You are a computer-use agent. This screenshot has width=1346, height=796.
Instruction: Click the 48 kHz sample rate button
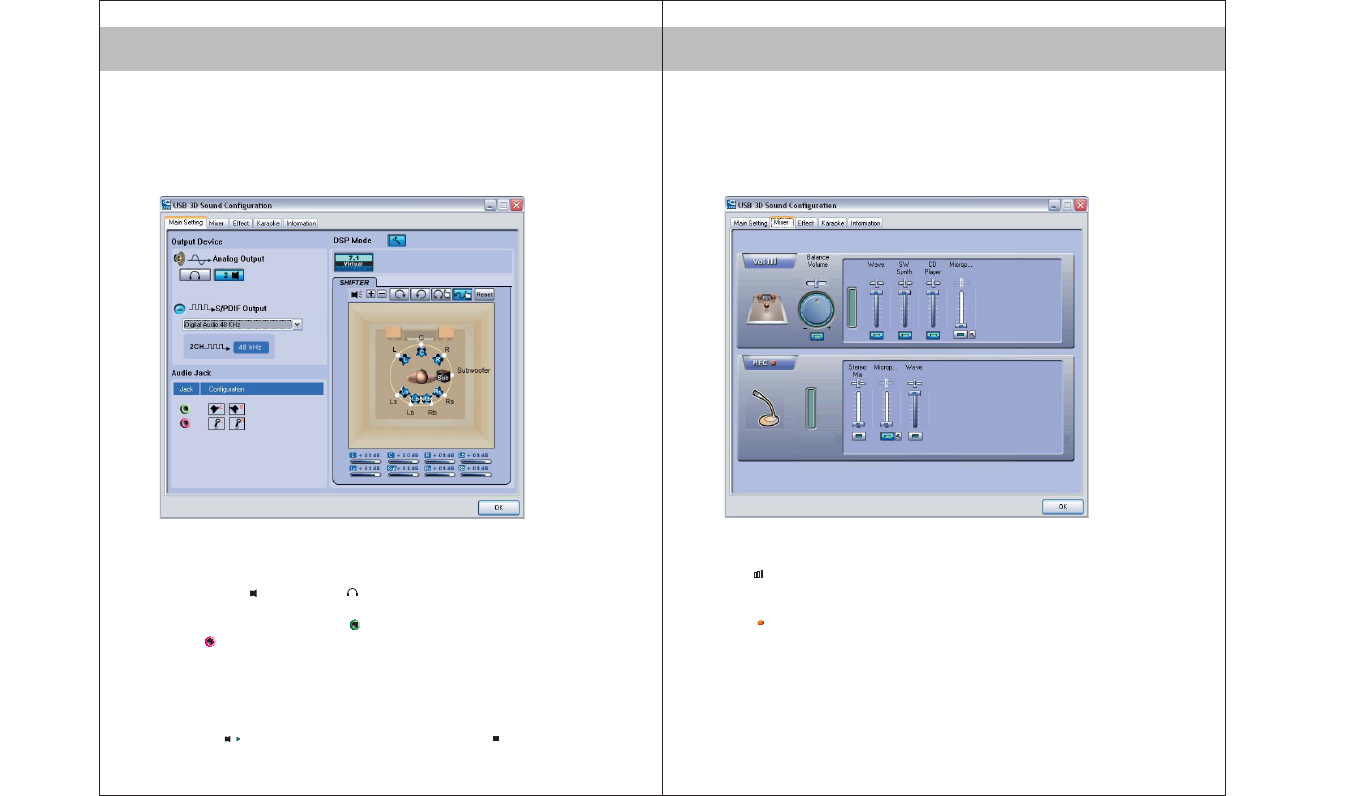[251, 347]
